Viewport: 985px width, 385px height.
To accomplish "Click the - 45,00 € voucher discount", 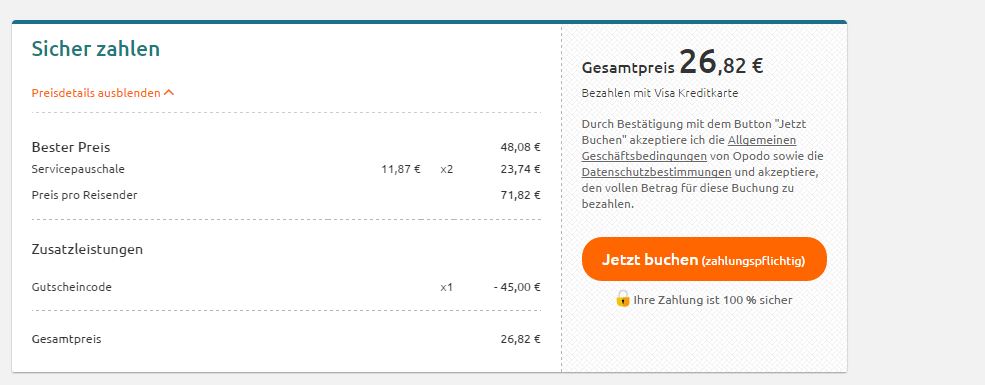I will click(x=517, y=287).
